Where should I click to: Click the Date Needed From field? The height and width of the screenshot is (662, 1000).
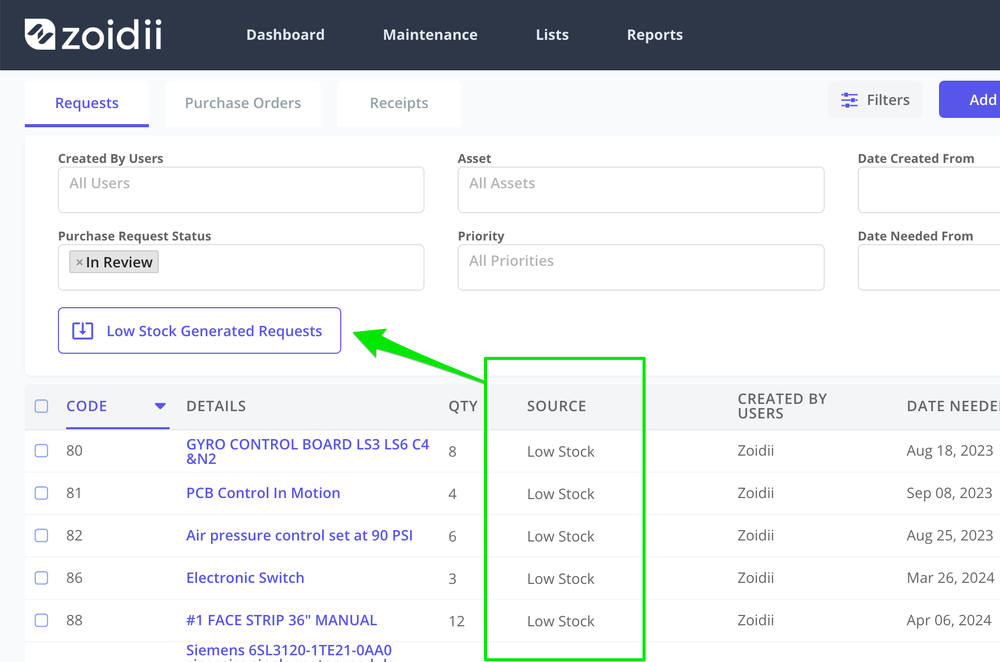click(929, 267)
